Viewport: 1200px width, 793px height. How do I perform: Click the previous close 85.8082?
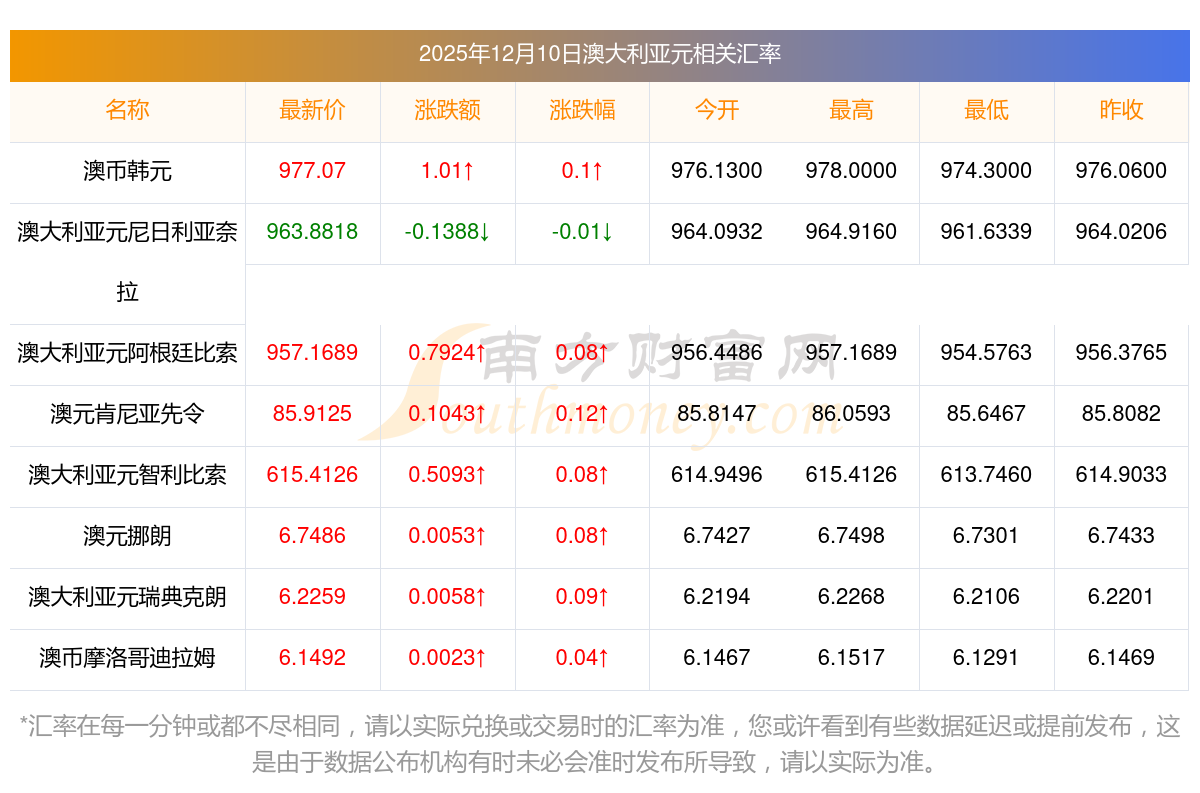pos(1121,414)
